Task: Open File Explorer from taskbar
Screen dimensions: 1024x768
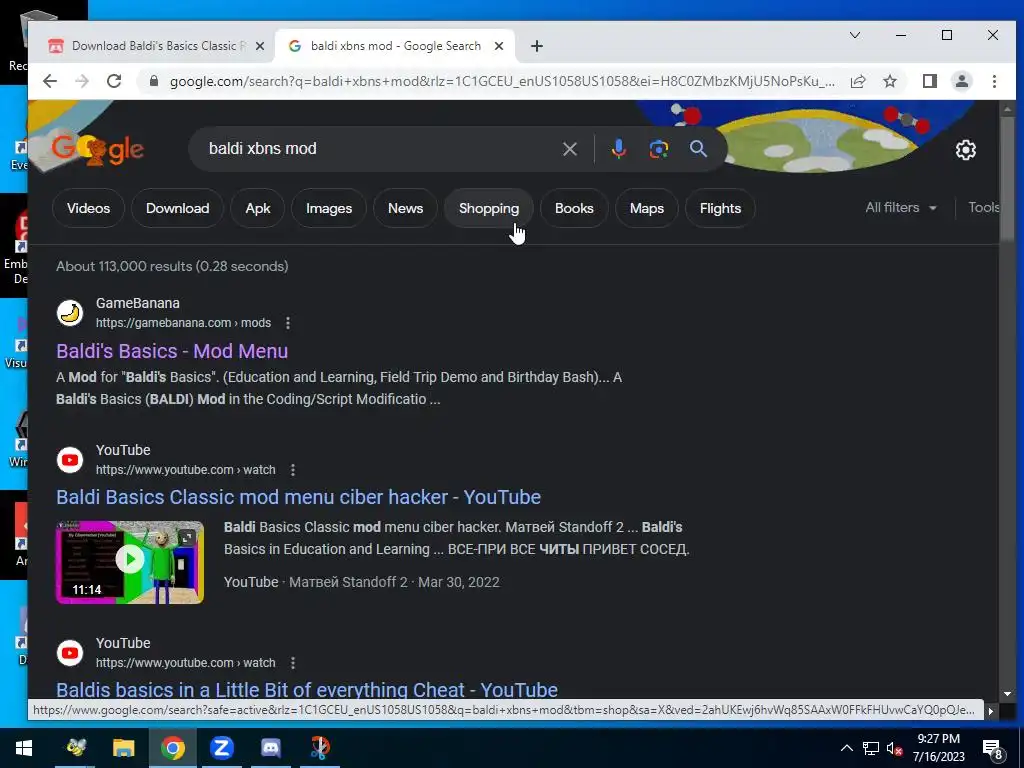Action: (123, 748)
